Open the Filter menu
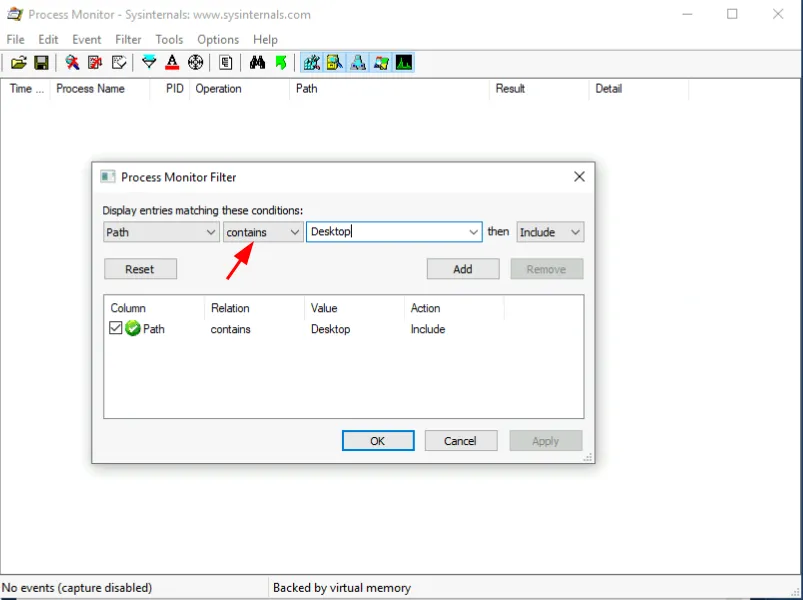This screenshot has height=600, width=803. click(x=128, y=39)
